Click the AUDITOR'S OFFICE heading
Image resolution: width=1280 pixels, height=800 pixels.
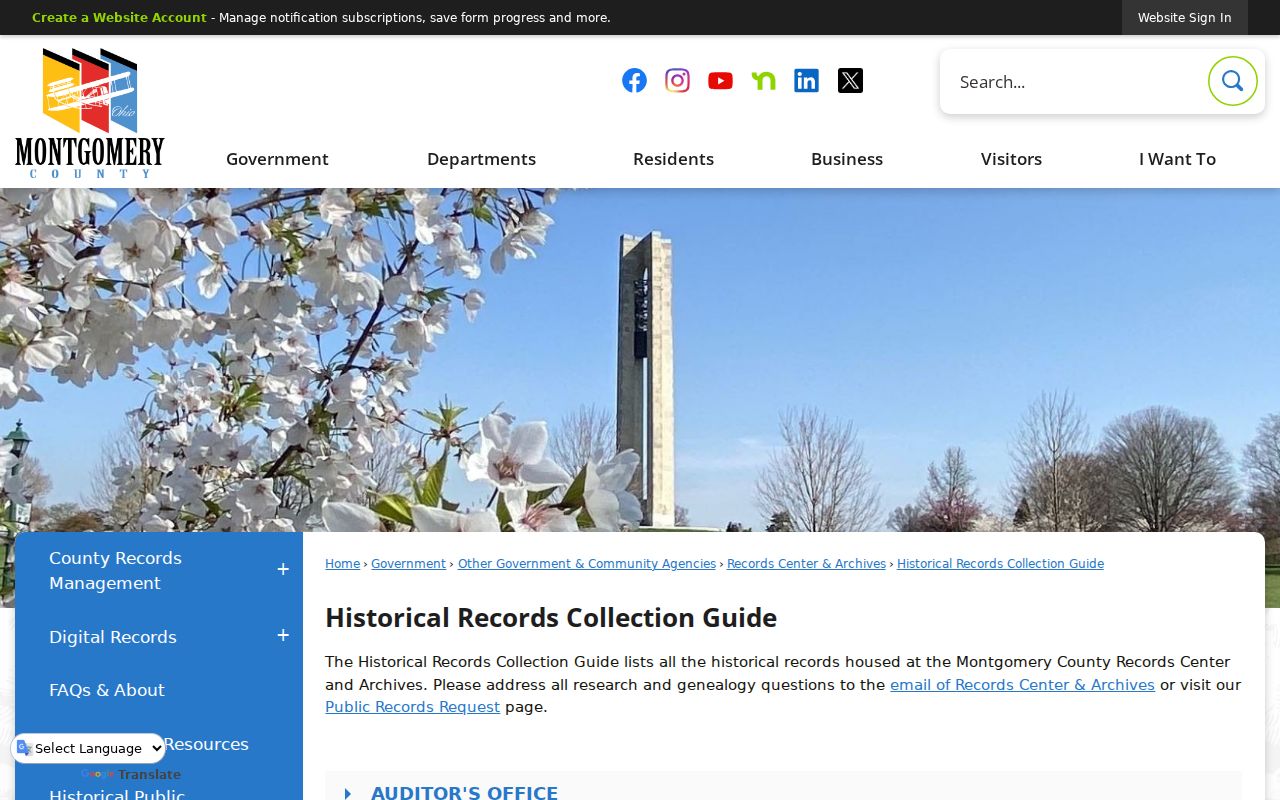click(465, 793)
